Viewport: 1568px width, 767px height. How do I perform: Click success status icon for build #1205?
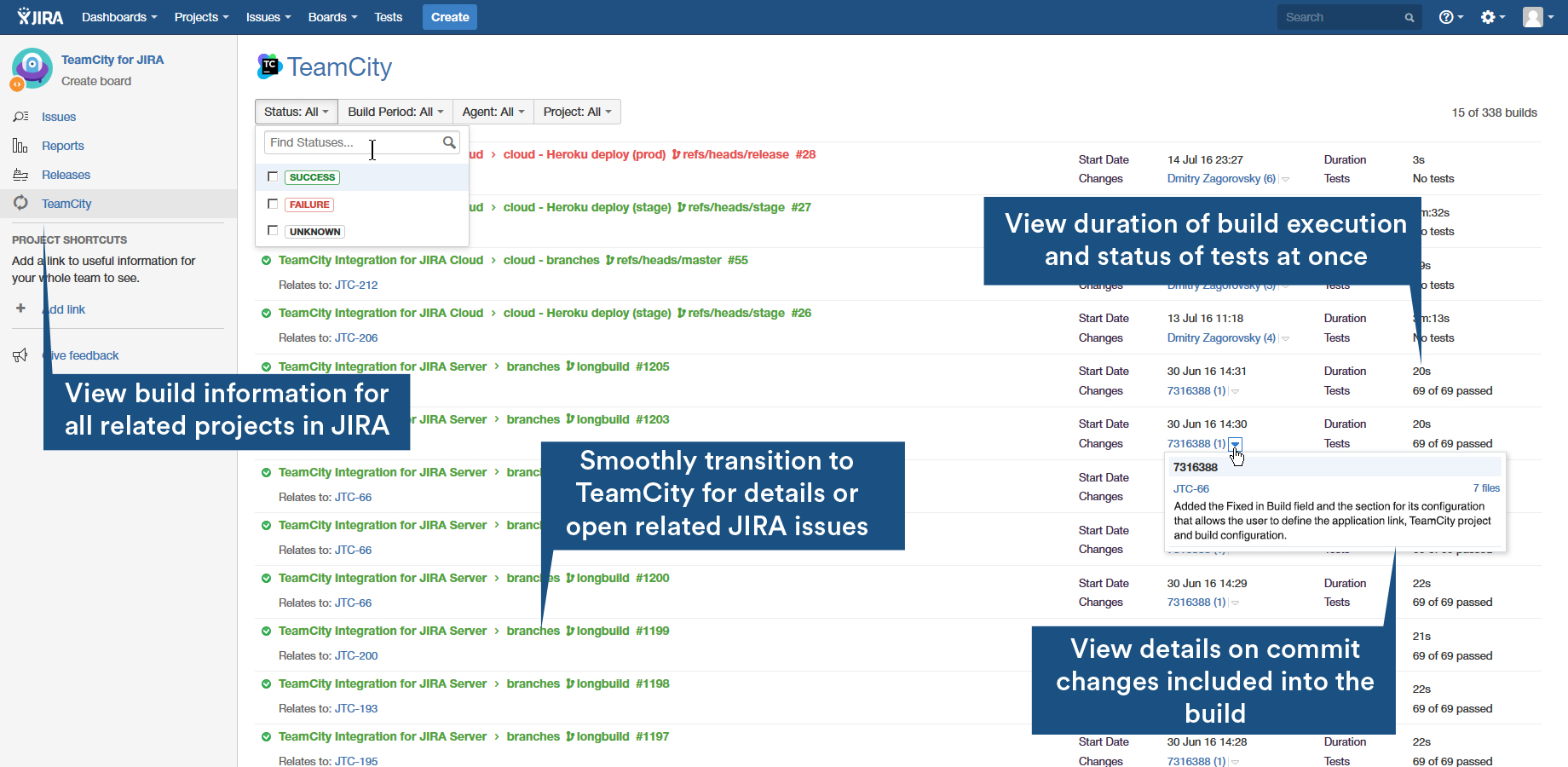(x=266, y=366)
